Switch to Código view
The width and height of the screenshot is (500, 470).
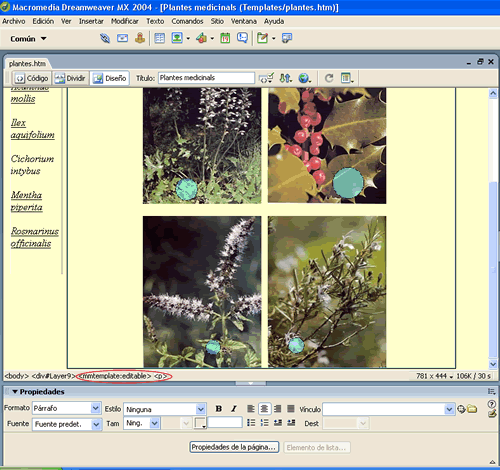pyautogui.click(x=32, y=78)
